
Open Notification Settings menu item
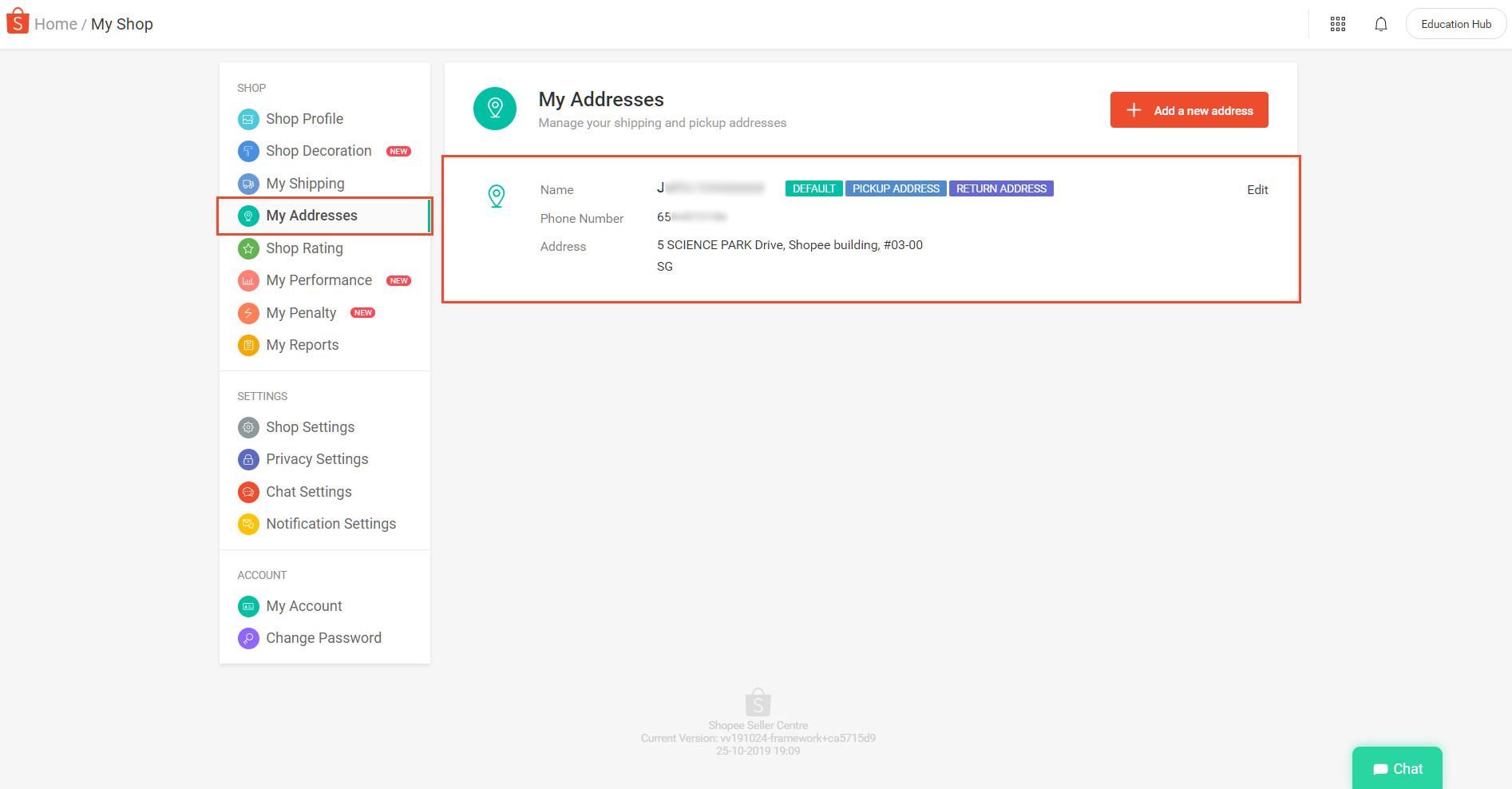click(x=331, y=524)
